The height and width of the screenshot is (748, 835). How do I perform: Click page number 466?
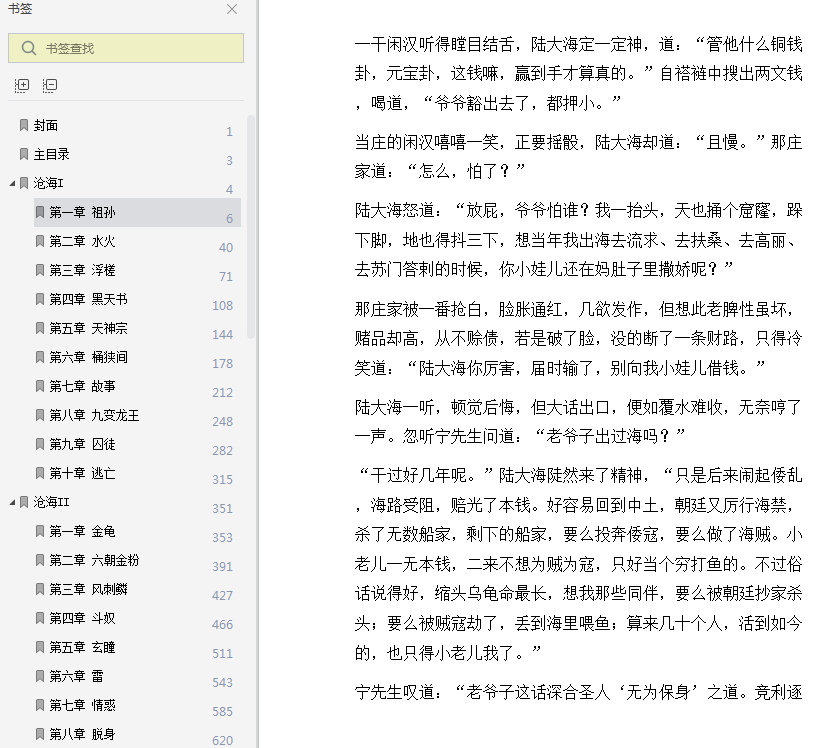coord(223,624)
